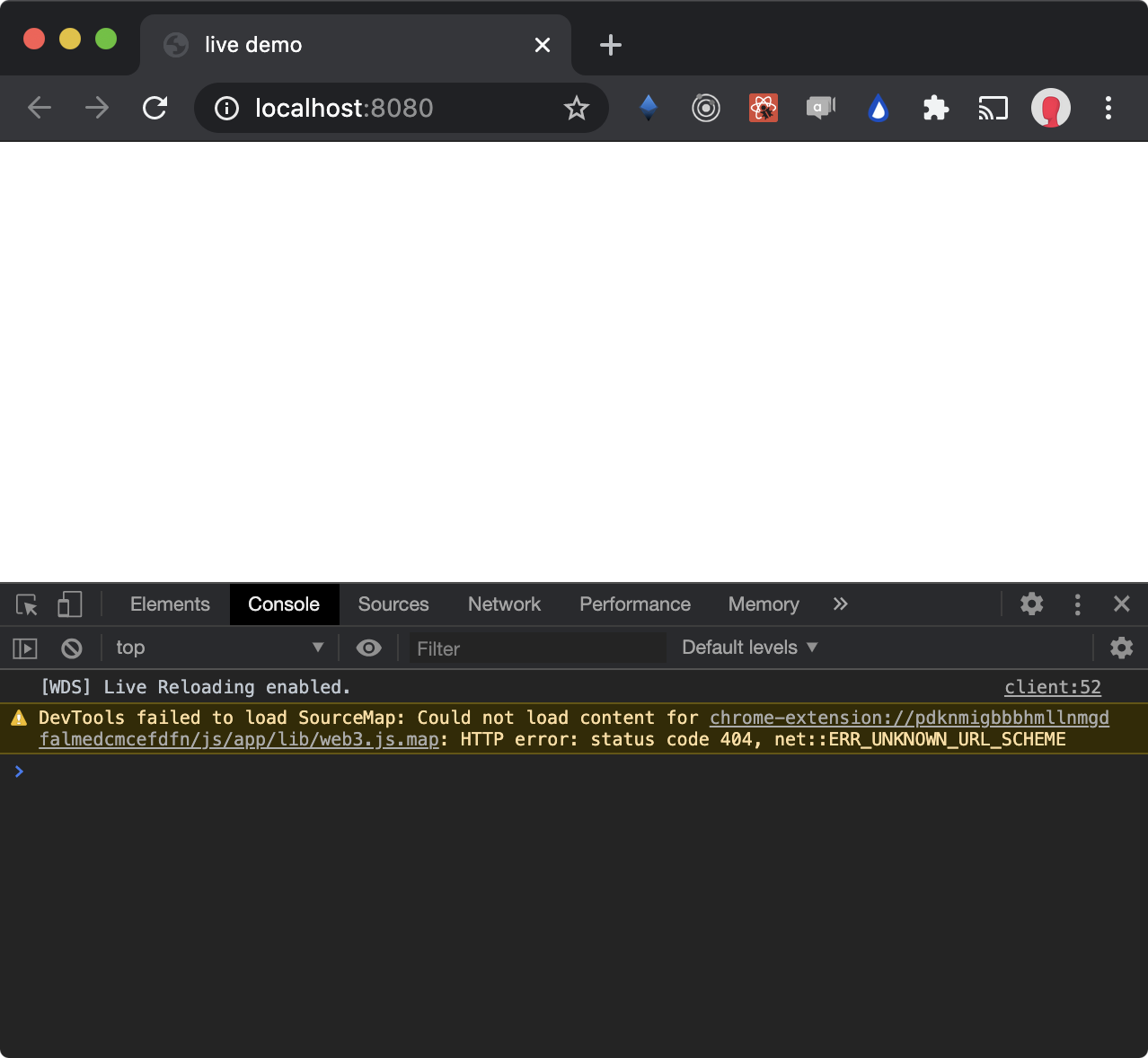Open a new browser tab

tap(611, 45)
